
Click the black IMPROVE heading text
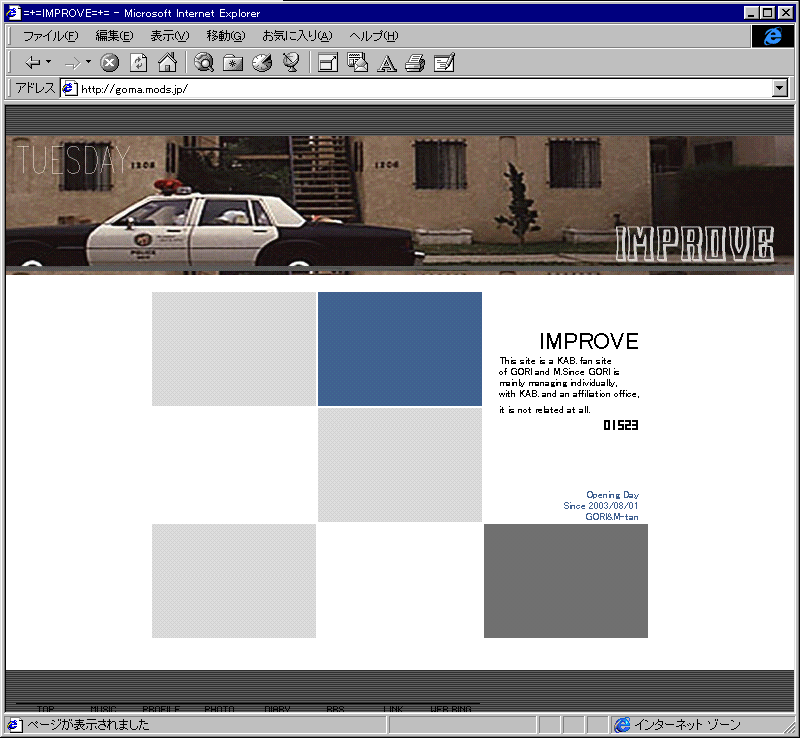(589, 341)
